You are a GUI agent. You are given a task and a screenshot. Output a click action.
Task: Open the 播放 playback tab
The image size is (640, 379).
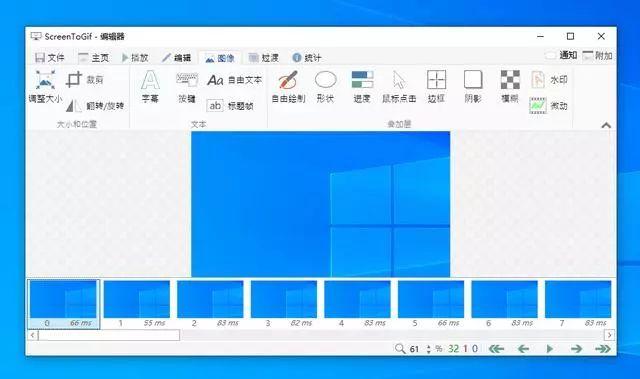(x=135, y=58)
